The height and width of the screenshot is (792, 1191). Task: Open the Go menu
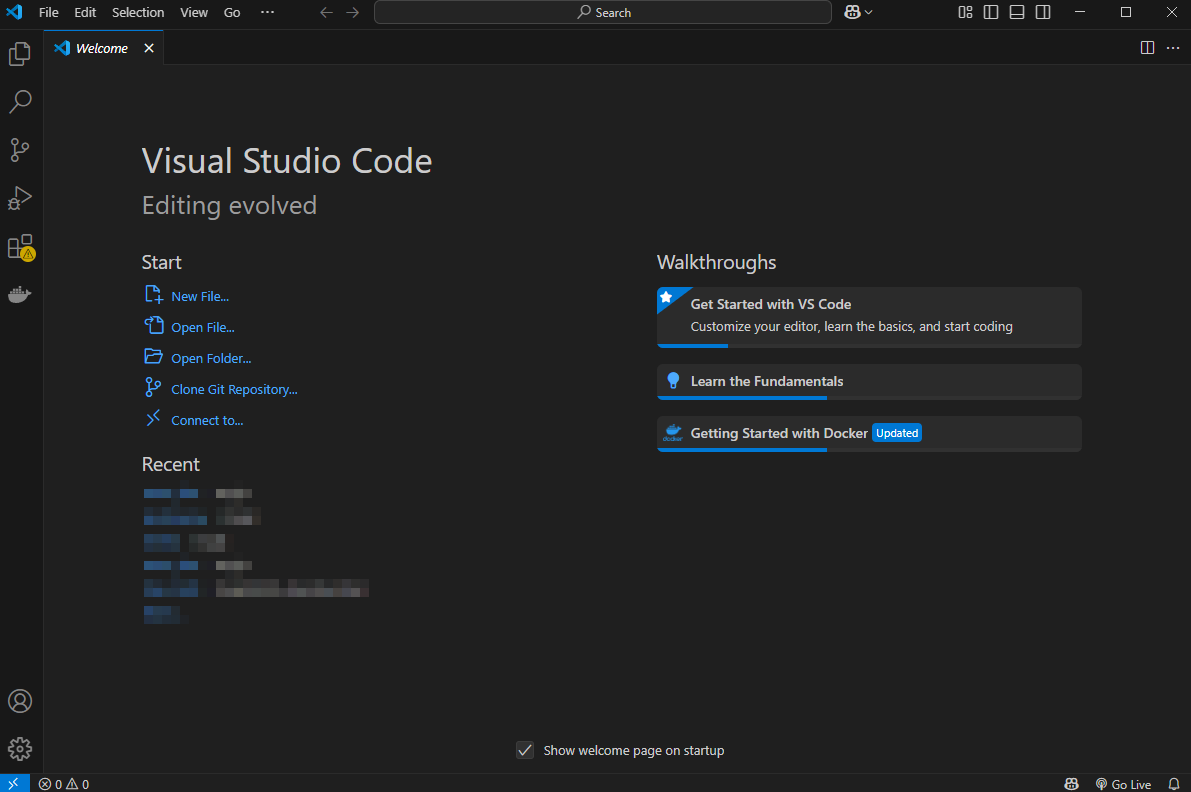(x=232, y=12)
